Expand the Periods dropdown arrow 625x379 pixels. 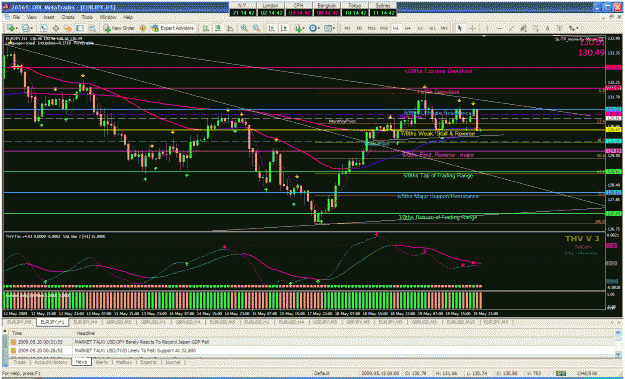click(x=319, y=28)
